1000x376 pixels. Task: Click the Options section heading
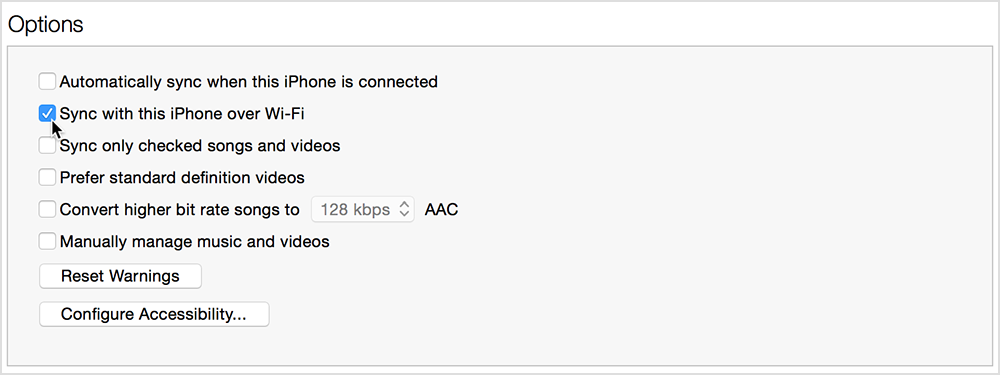(45, 24)
